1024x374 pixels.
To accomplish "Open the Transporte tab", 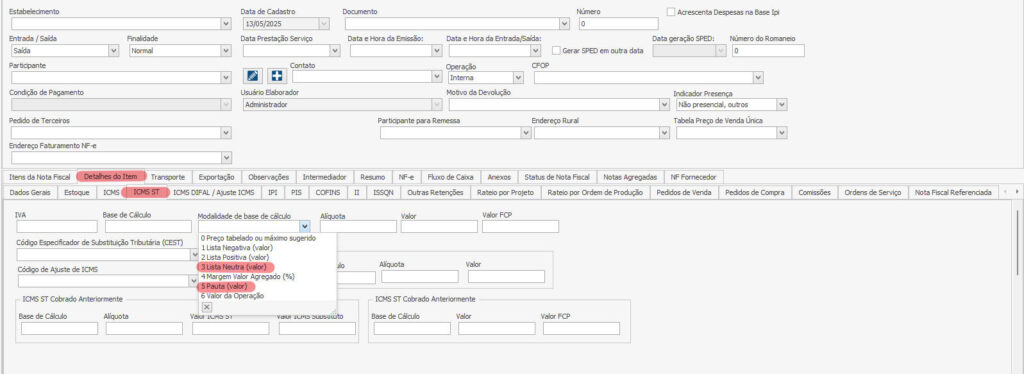I will (168, 177).
